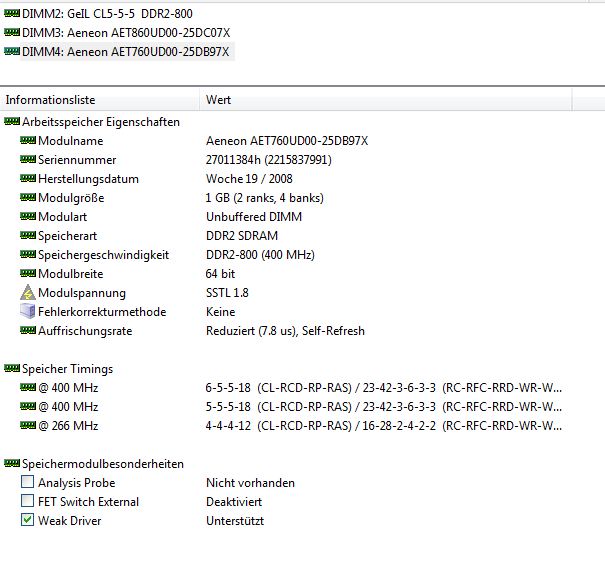Image resolution: width=605 pixels, height=573 pixels.
Task: Click the memory icon beside @ 266 MHz
Action: pos(28,426)
